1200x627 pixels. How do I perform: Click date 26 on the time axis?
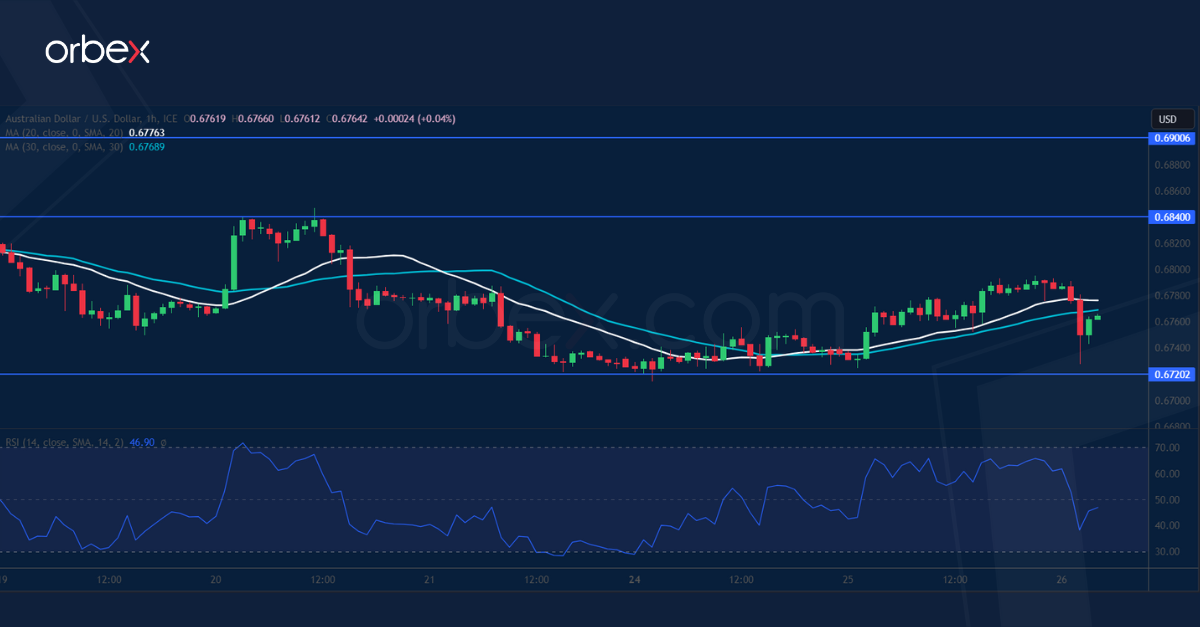(x=1062, y=579)
